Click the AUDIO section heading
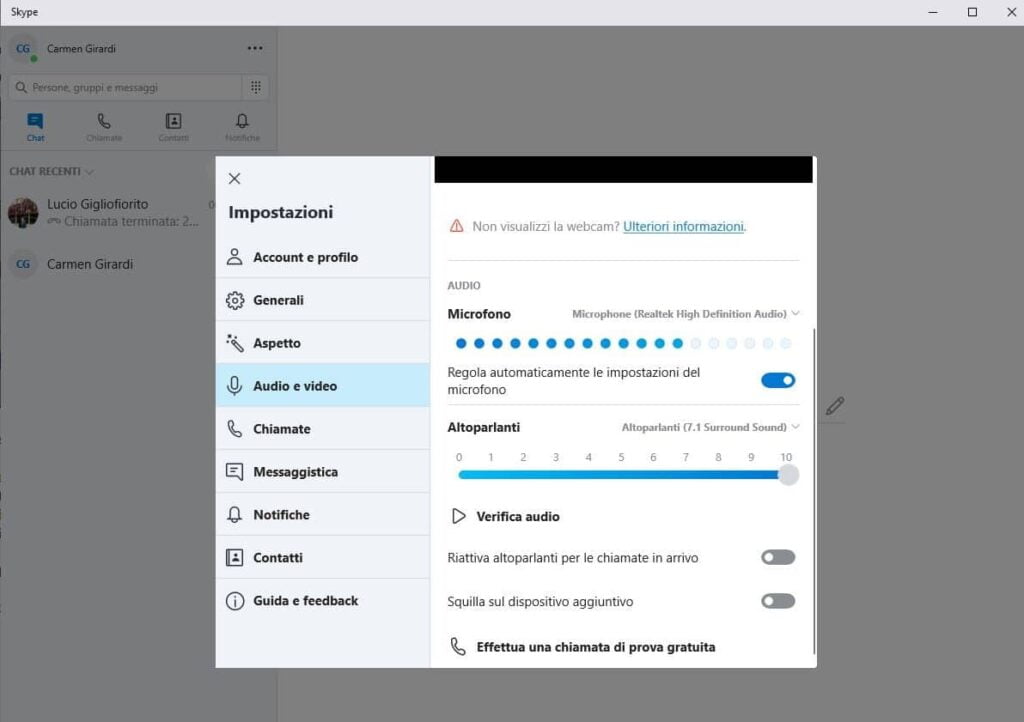The height and width of the screenshot is (722, 1024). tap(464, 286)
